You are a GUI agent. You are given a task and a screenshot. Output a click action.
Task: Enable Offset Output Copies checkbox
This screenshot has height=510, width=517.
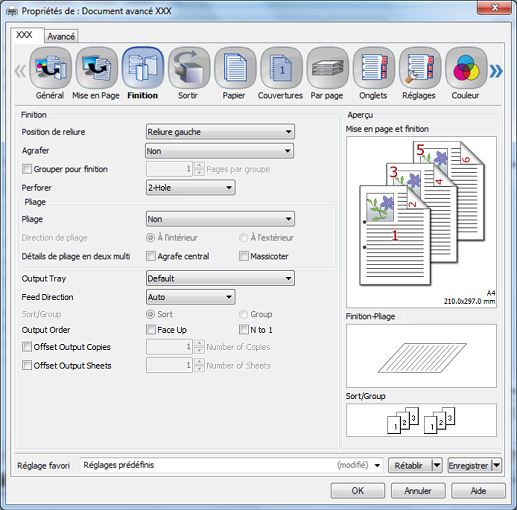coord(27,347)
